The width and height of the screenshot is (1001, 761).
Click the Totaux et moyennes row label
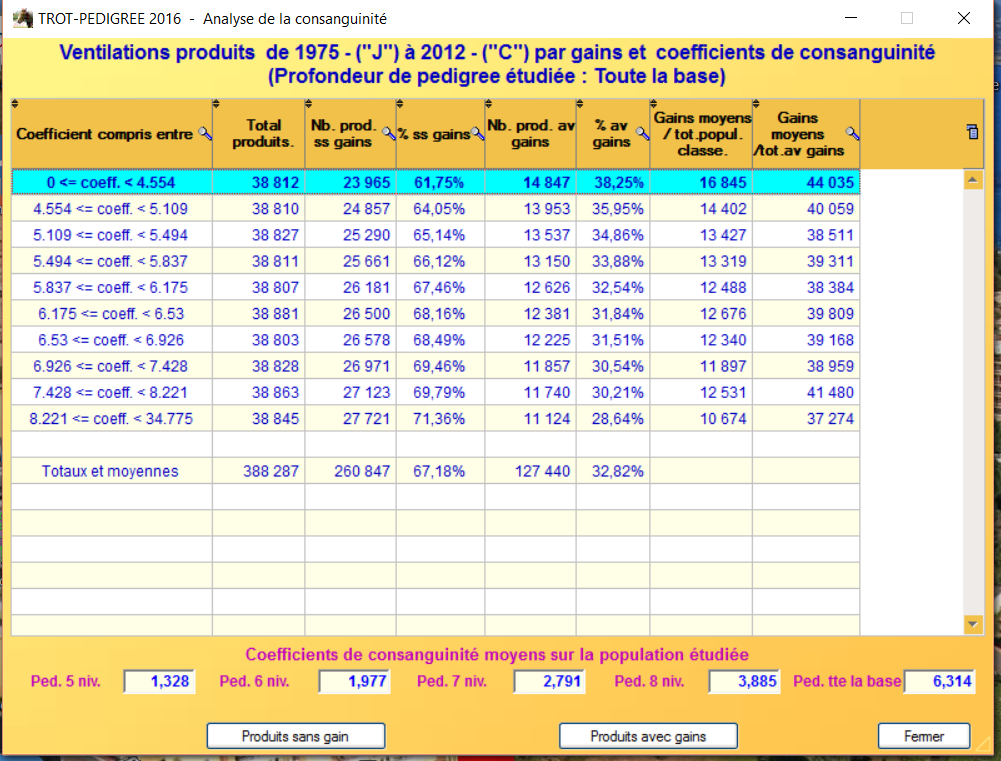110,471
